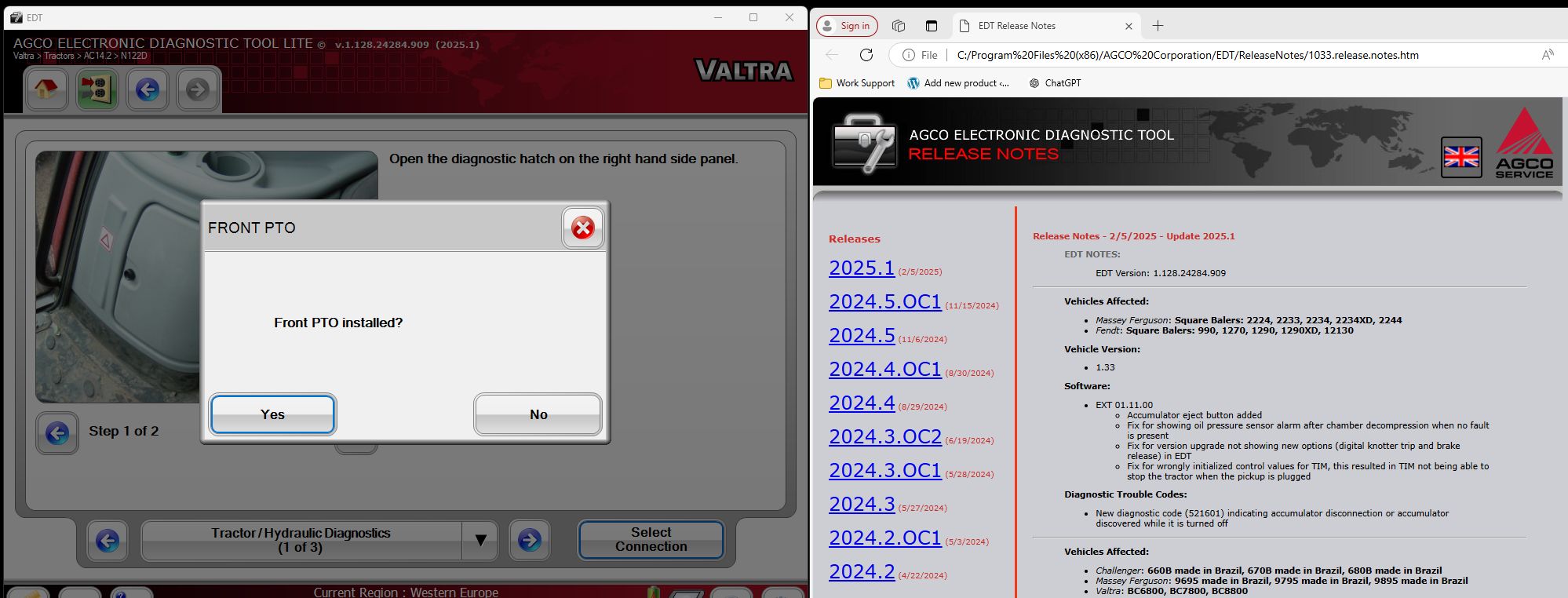This screenshot has height=598, width=1568.
Task: Go to next diagnostics page arrow
Action: point(530,541)
